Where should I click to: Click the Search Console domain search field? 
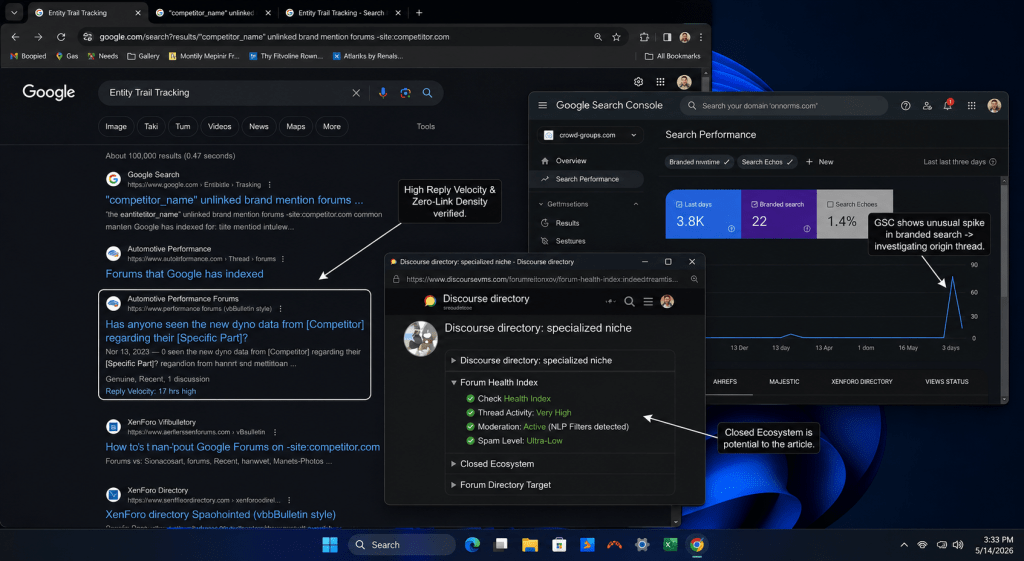point(784,106)
